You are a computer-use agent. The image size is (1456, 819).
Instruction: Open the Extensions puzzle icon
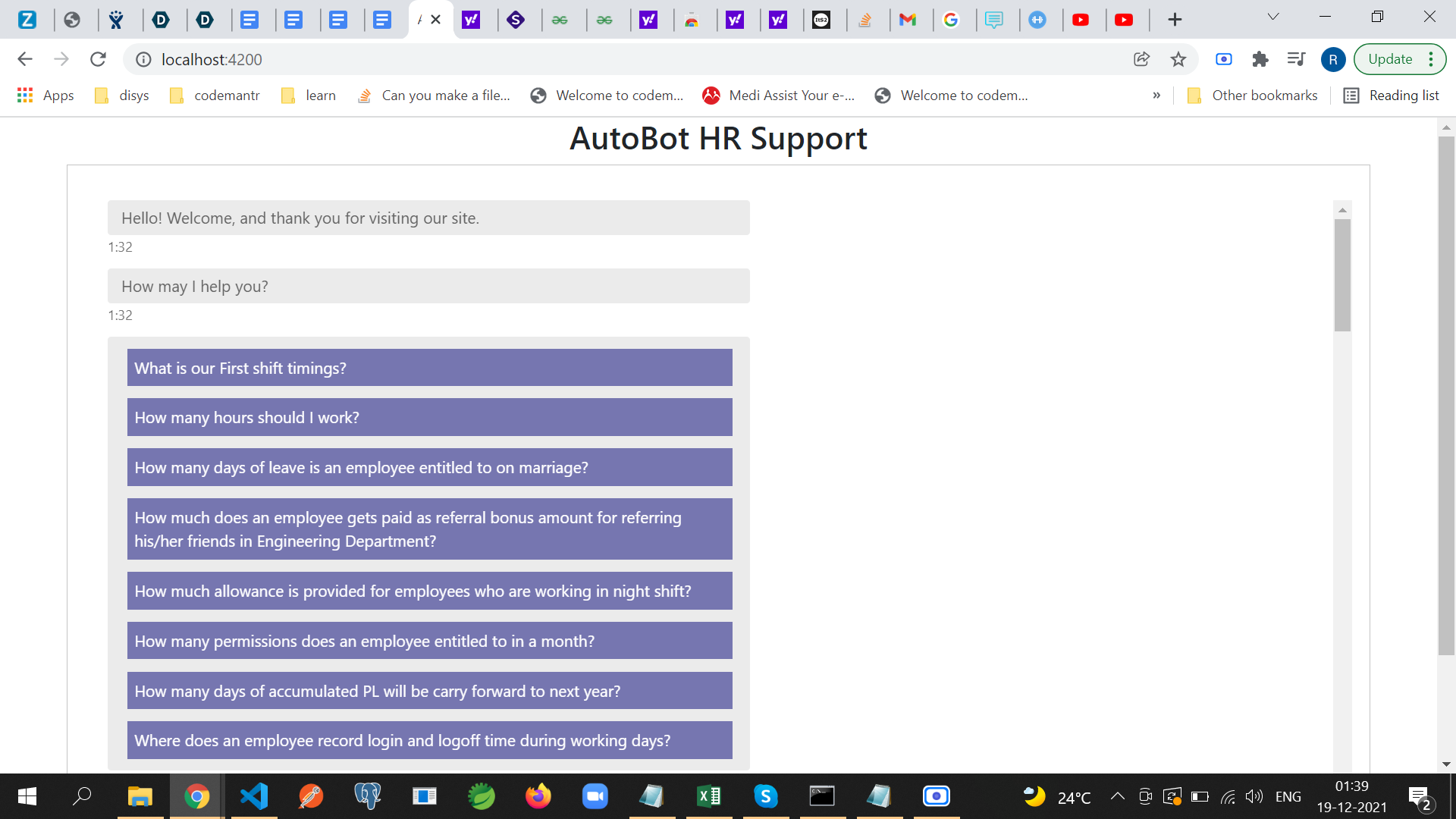(x=1260, y=59)
